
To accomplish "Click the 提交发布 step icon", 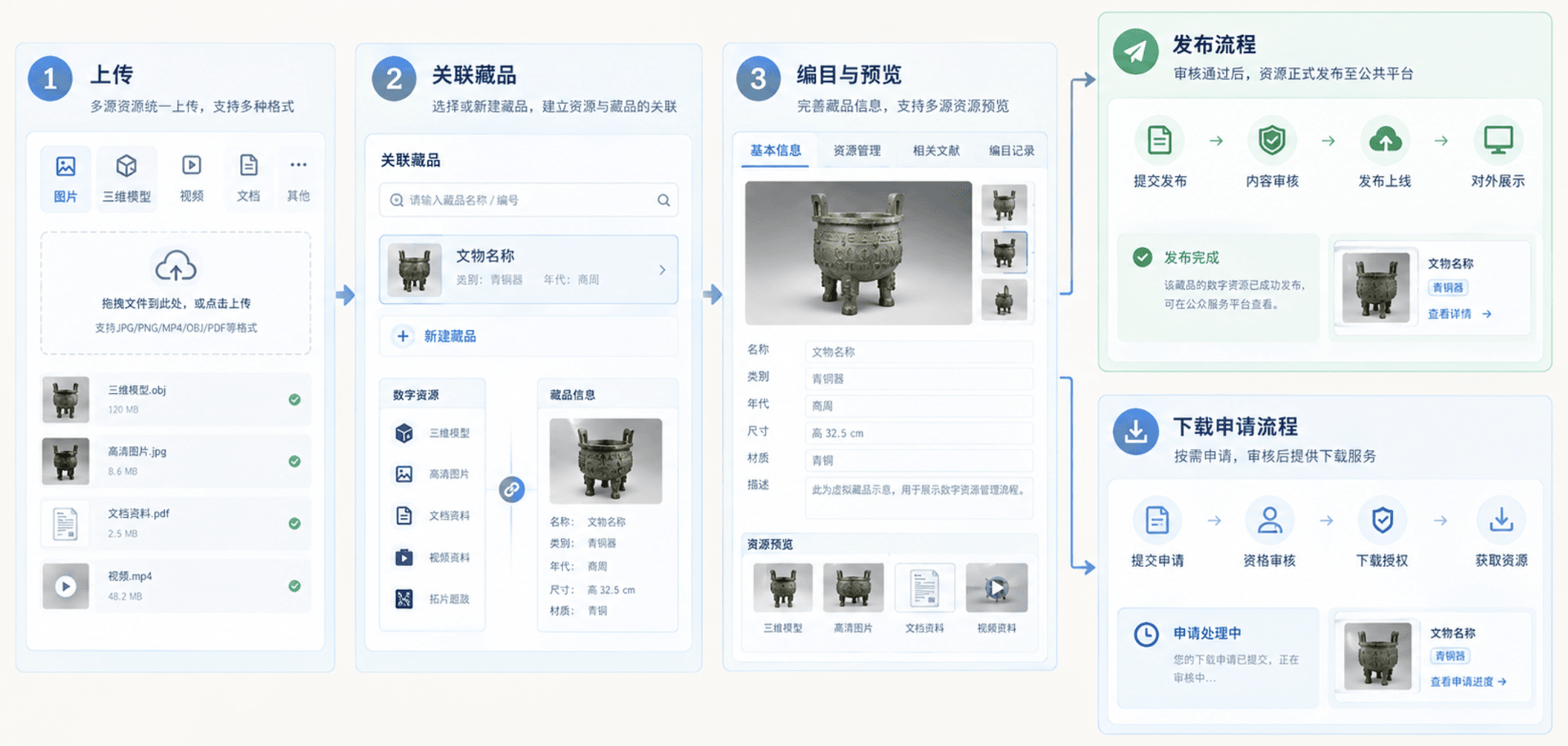I will coord(1159,141).
